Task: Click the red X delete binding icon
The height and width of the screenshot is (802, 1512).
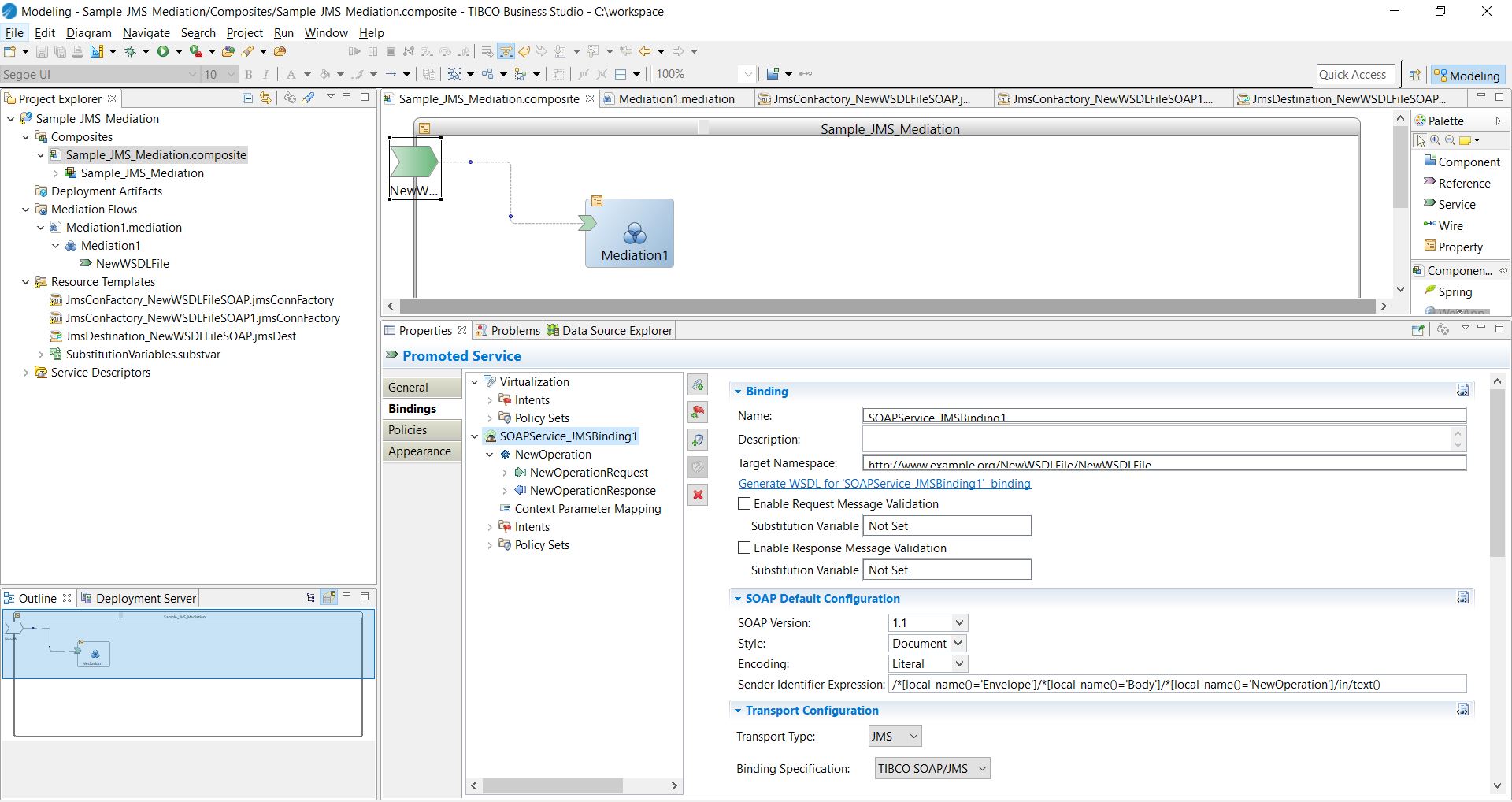Action: point(698,495)
